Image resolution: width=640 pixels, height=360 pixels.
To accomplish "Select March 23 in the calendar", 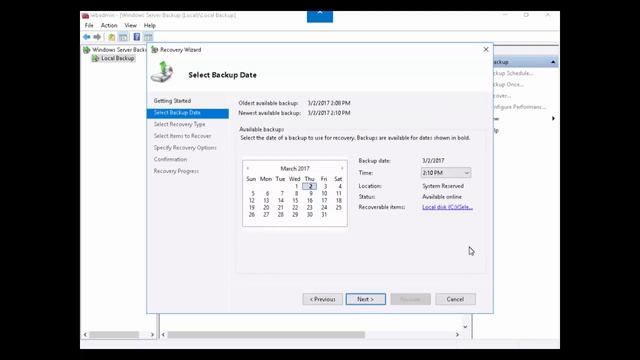I will 309,207.
